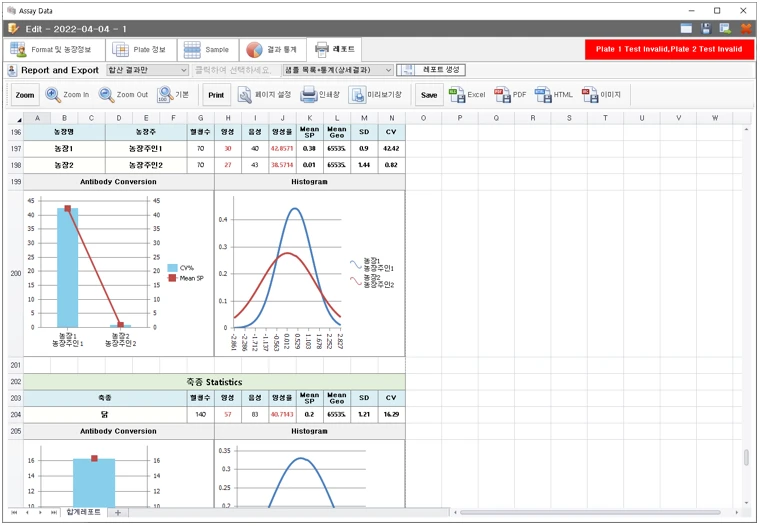Export report to PDF icon
The image size is (760, 526).
(502, 95)
